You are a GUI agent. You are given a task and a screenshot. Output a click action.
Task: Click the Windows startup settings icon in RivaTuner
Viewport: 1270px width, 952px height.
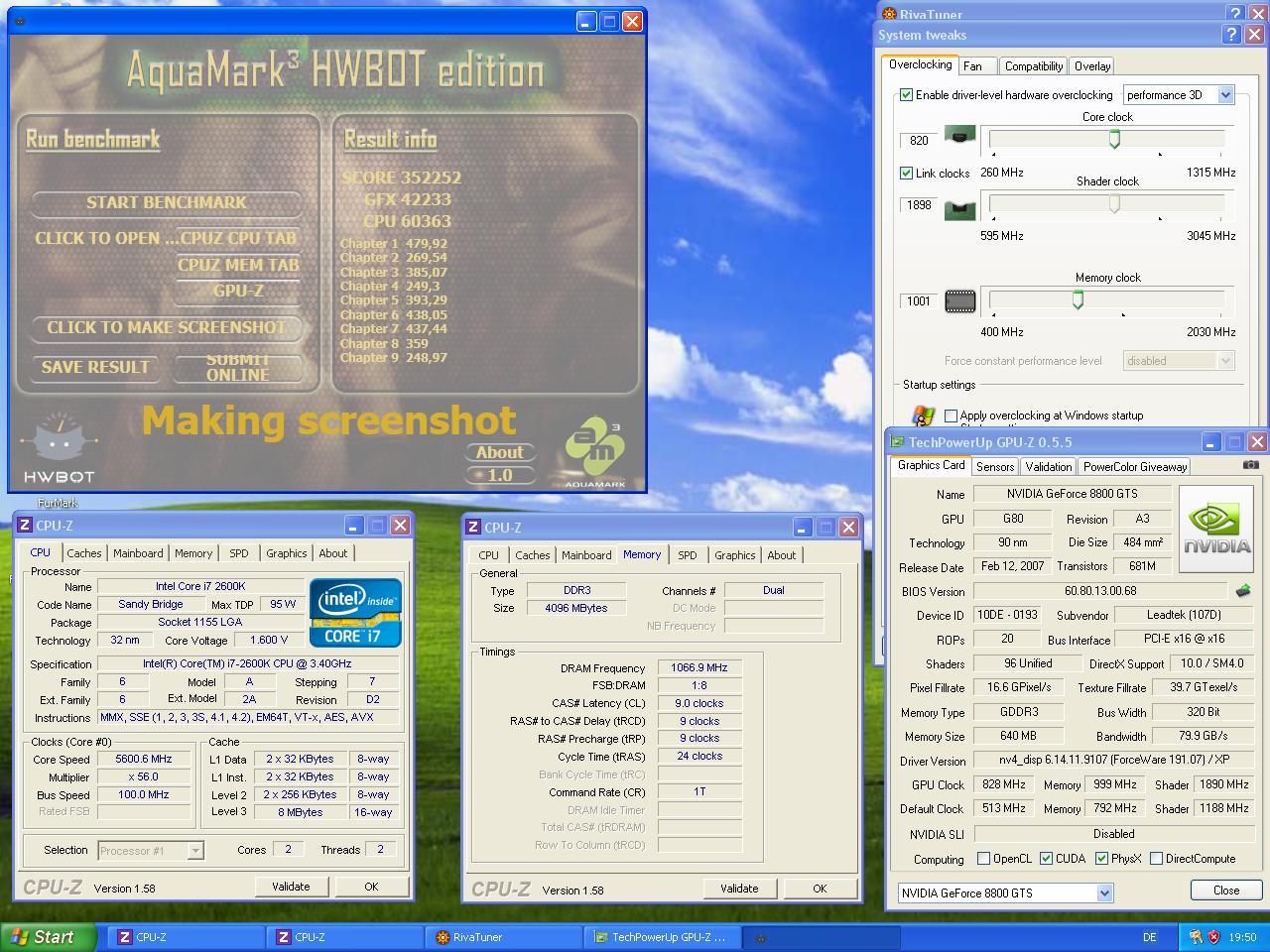click(x=922, y=416)
